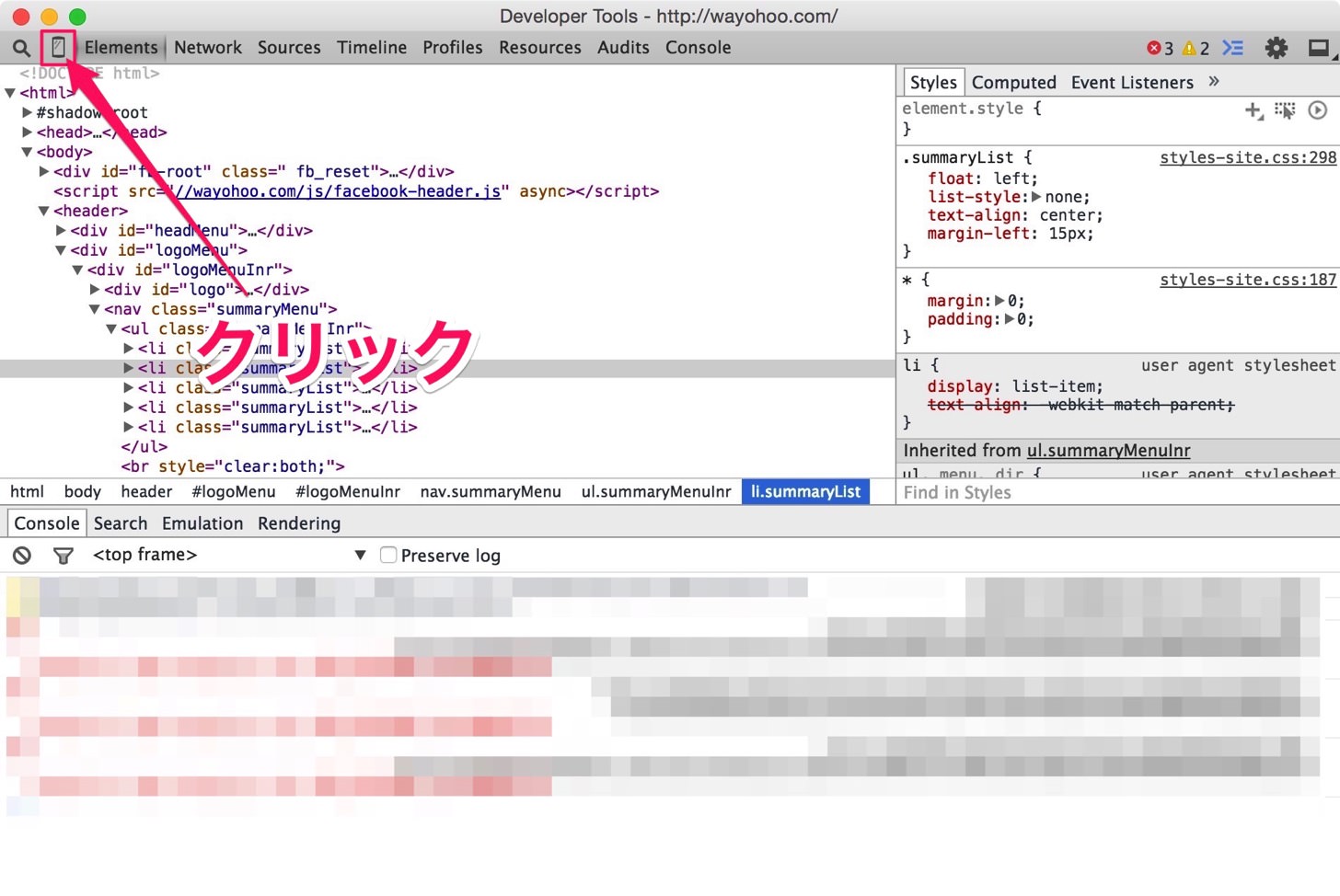The image size is (1340, 896).
Task: Open the top frame dropdown
Action: pos(230,555)
